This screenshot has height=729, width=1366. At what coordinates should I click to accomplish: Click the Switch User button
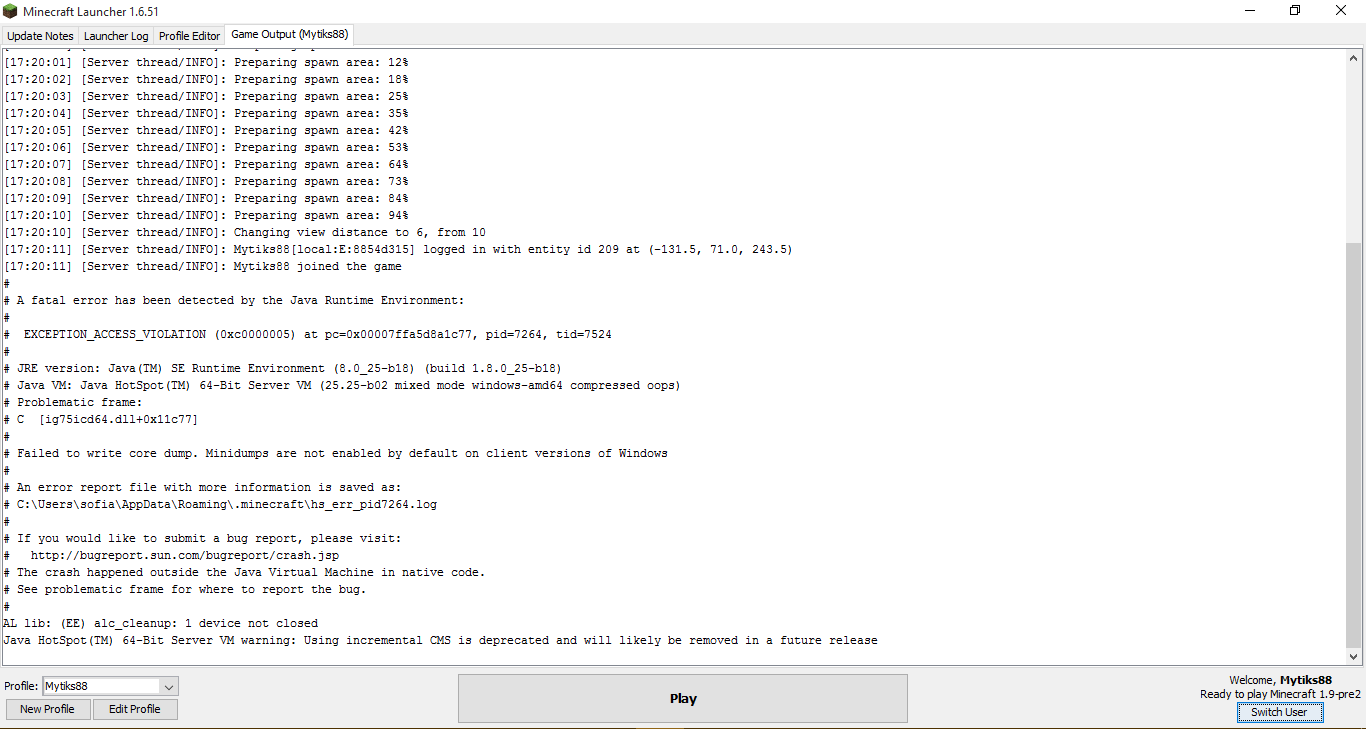[x=1279, y=712]
